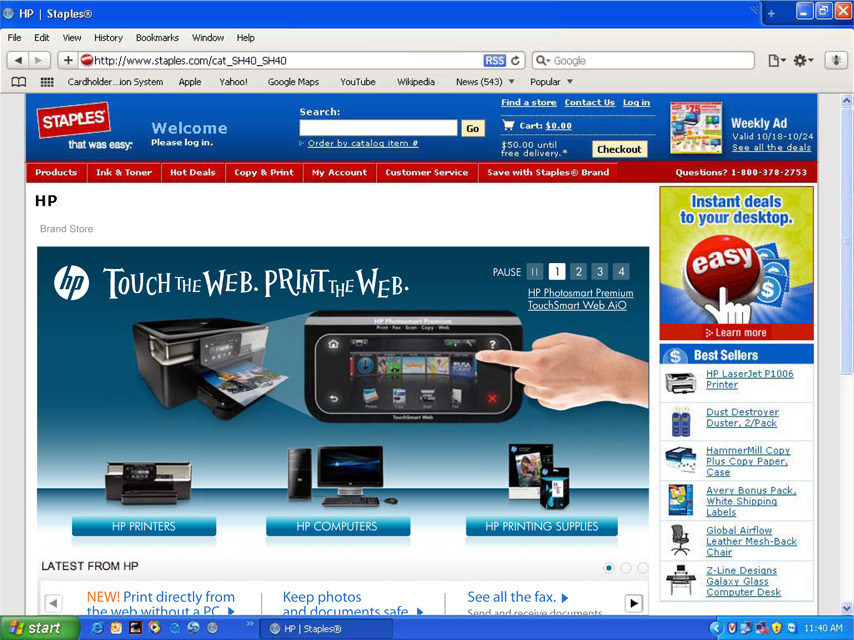Screen dimensions: 854x640
Task: Add bookmark with the plus button
Action: click(68, 60)
